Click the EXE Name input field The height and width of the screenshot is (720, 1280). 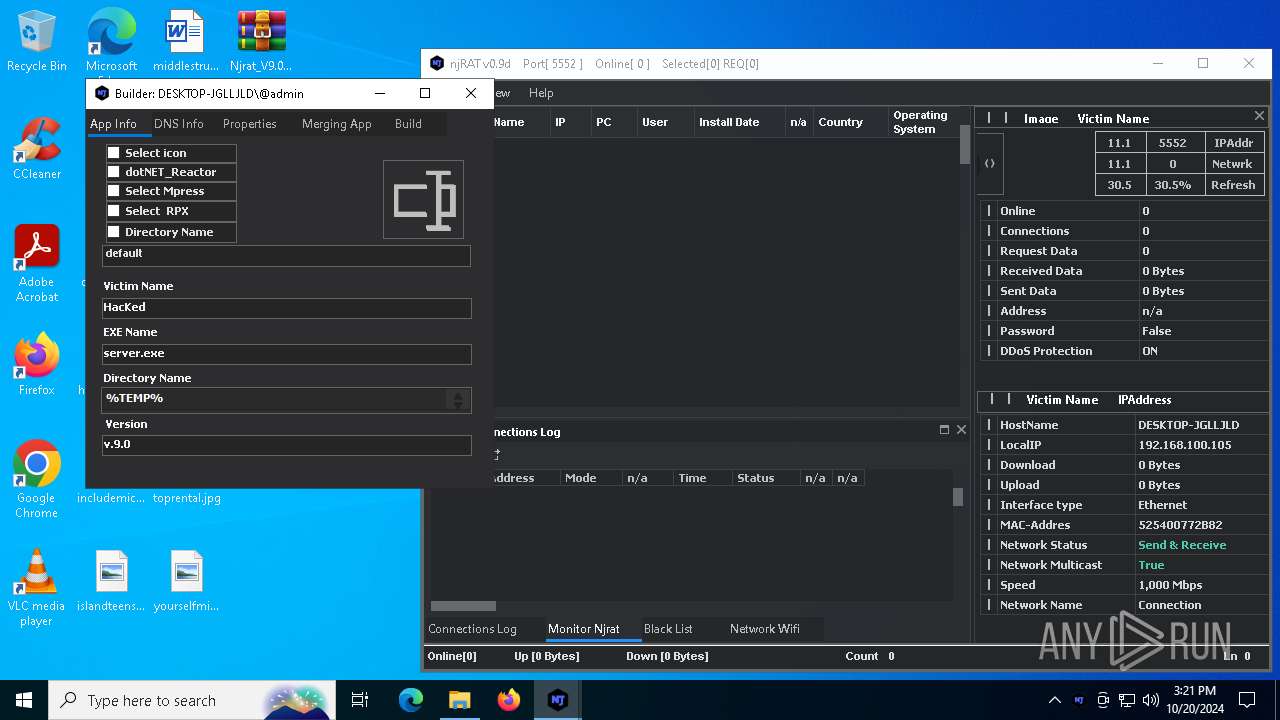click(286, 354)
